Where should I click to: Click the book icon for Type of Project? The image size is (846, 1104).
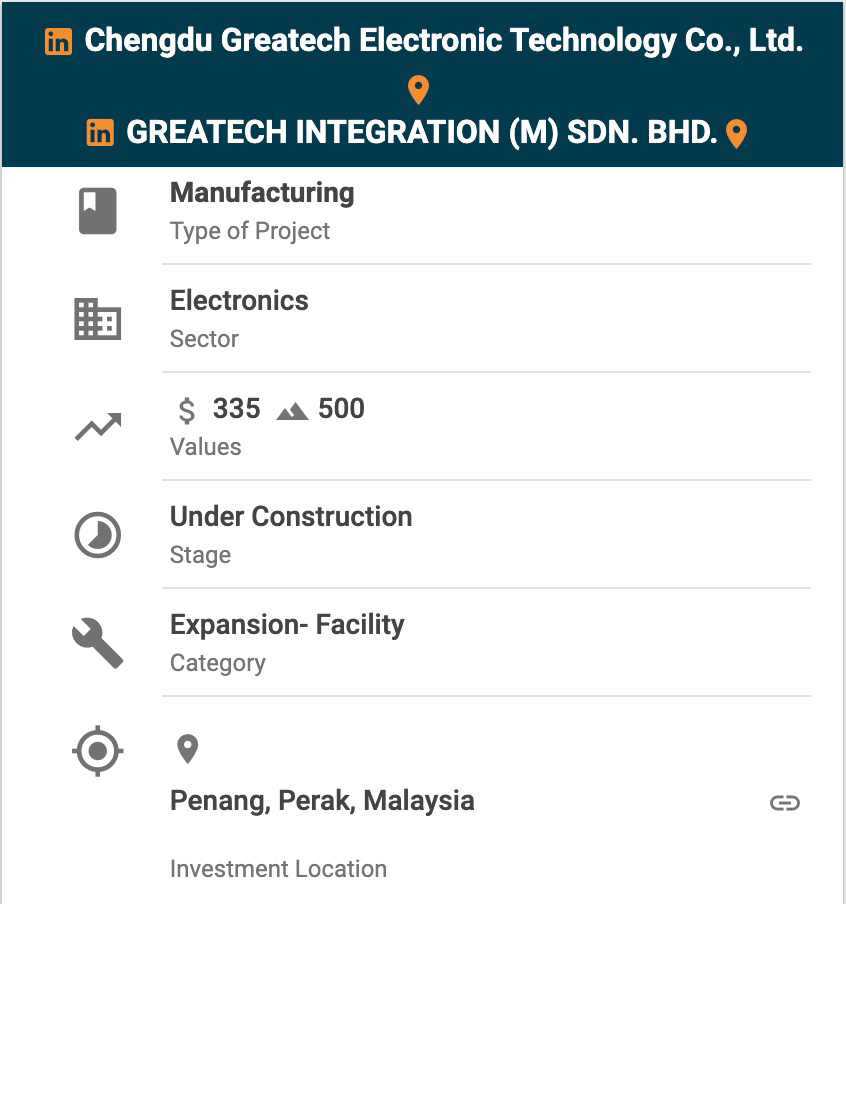[98, 211]
